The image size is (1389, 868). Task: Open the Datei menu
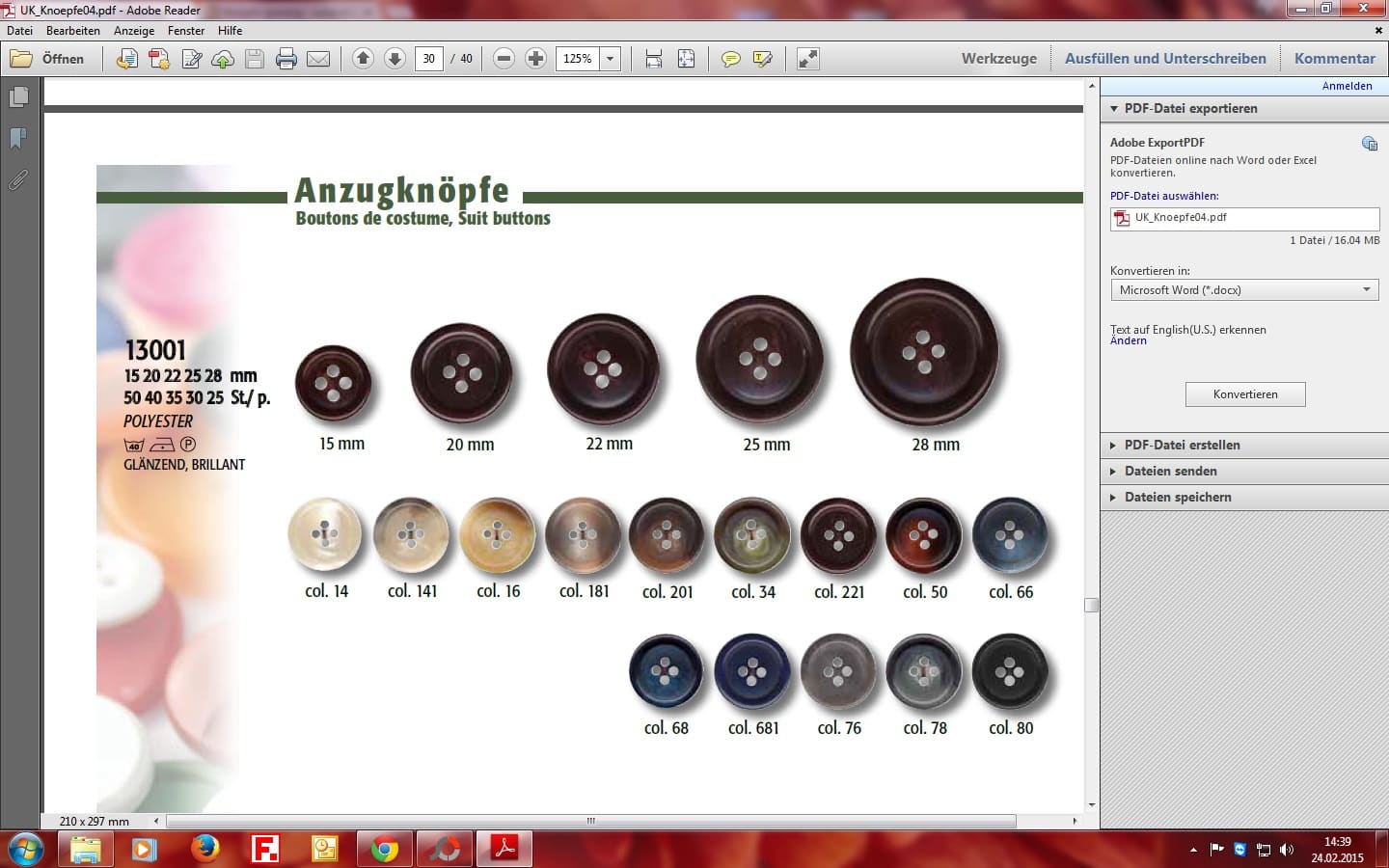pyautogui.click(x=20, y=31)
